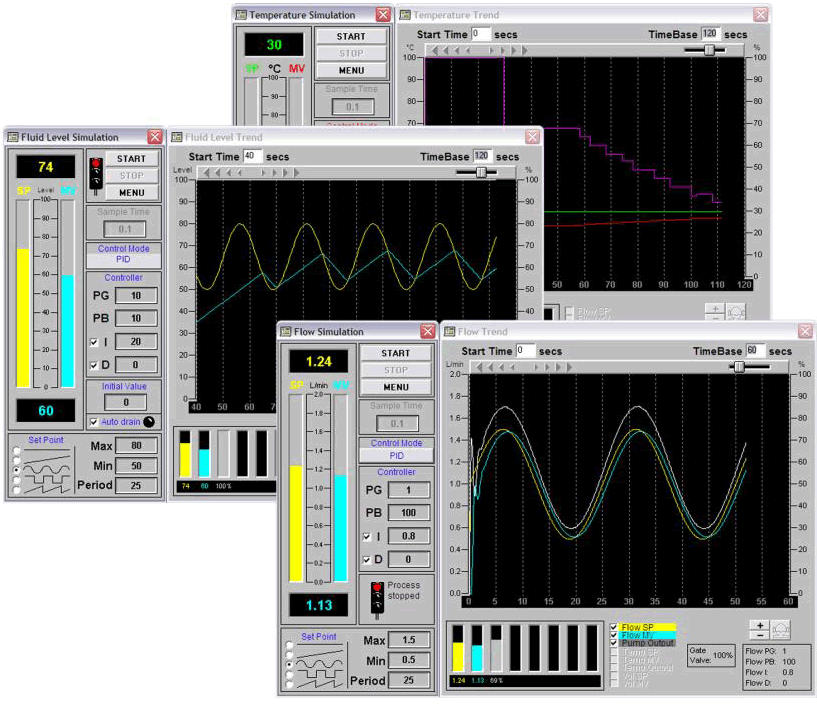
Task: Toggle the Auto drain checkbox
Action: tap(94, 422)
